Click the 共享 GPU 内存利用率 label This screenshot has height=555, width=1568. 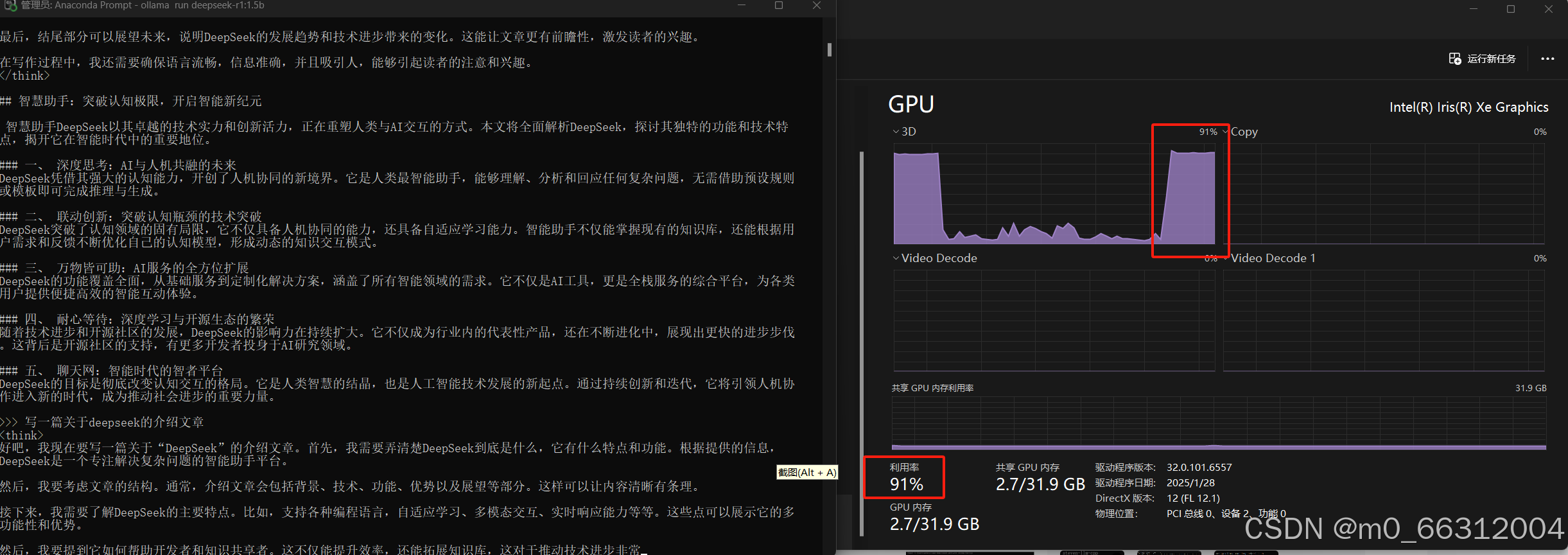pos(932,388)
